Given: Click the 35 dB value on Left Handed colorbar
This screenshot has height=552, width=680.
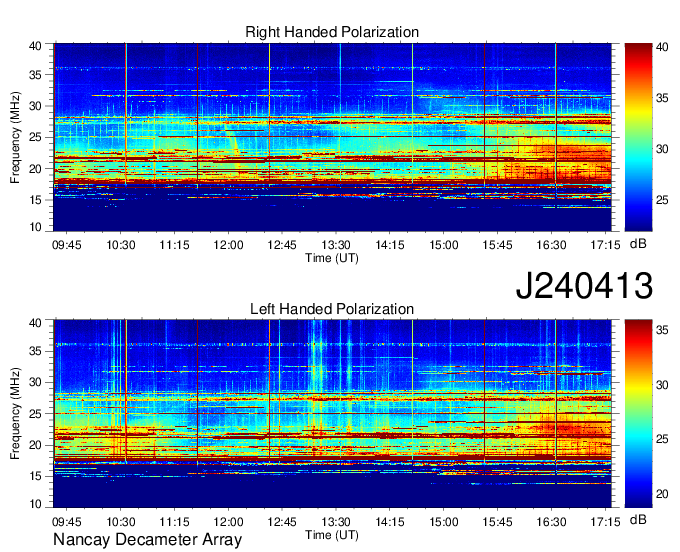Looking at the screenshot, I should click(662, 330).
